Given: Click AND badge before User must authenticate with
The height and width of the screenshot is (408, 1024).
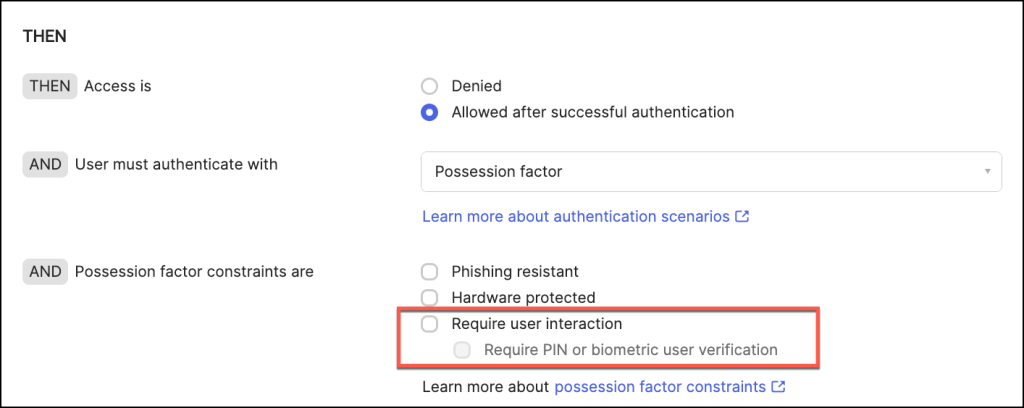Looking at the screenshot, I should pos(45,164).
